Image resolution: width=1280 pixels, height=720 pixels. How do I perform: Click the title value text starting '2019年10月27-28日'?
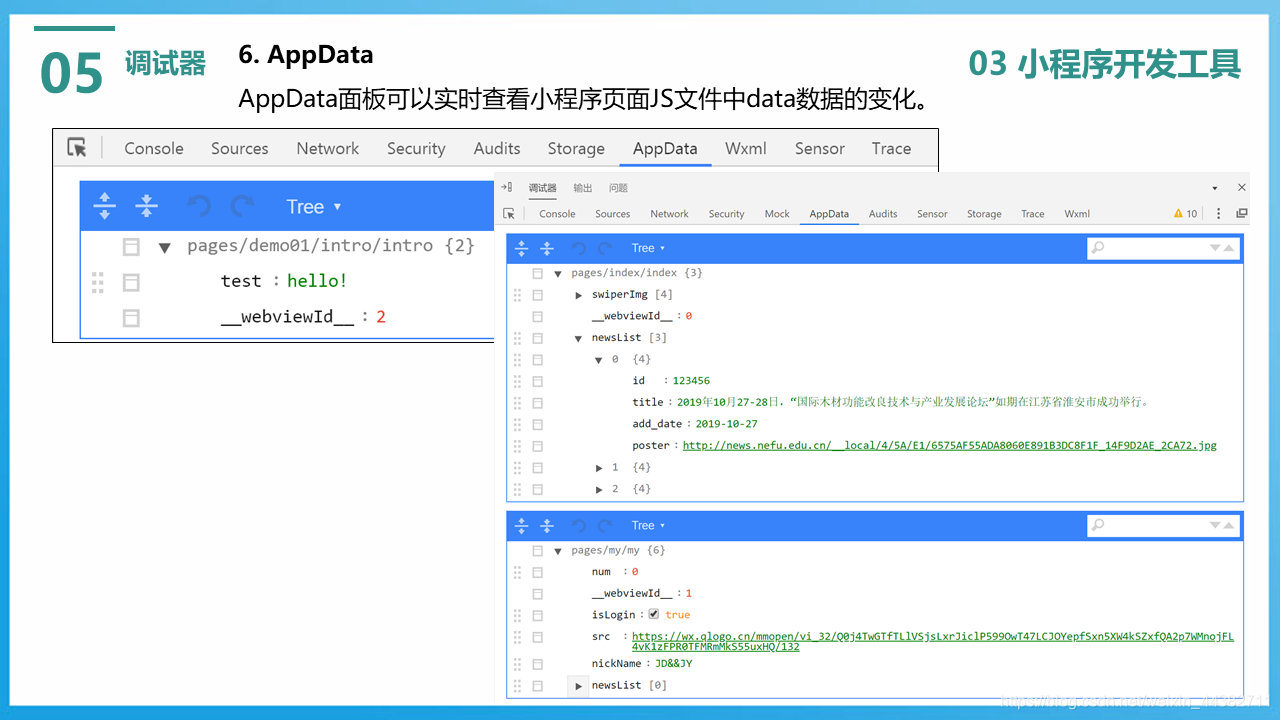tap(913, 402)
